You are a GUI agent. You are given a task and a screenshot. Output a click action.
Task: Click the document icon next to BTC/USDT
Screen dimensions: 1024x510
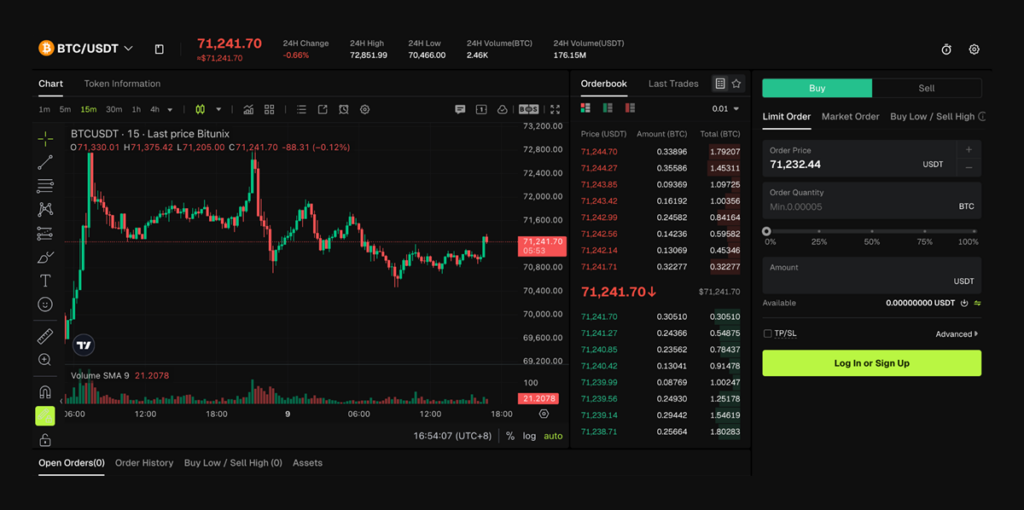[x=159, y=49]
